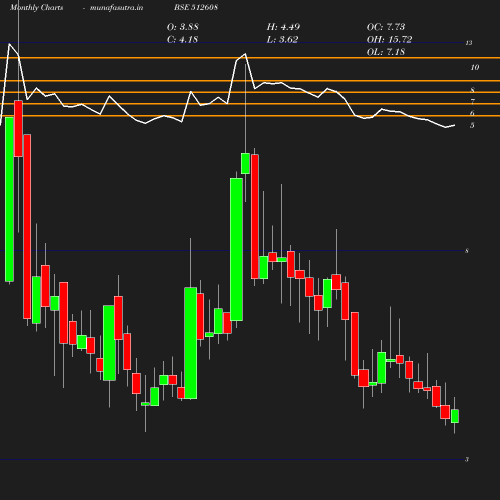Viewport: 500px width, 500px height.
Task: Click the 'munafasutra.in' source label
Action: point(116,8)
